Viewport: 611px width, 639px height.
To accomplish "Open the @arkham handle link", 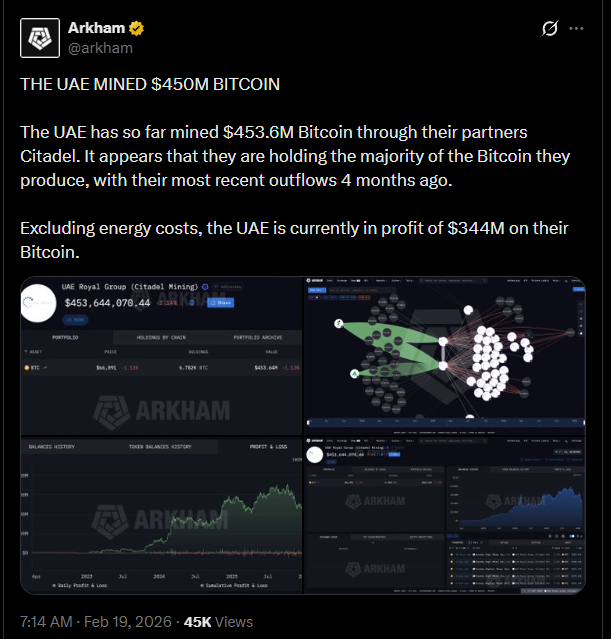I will (100, 47).
